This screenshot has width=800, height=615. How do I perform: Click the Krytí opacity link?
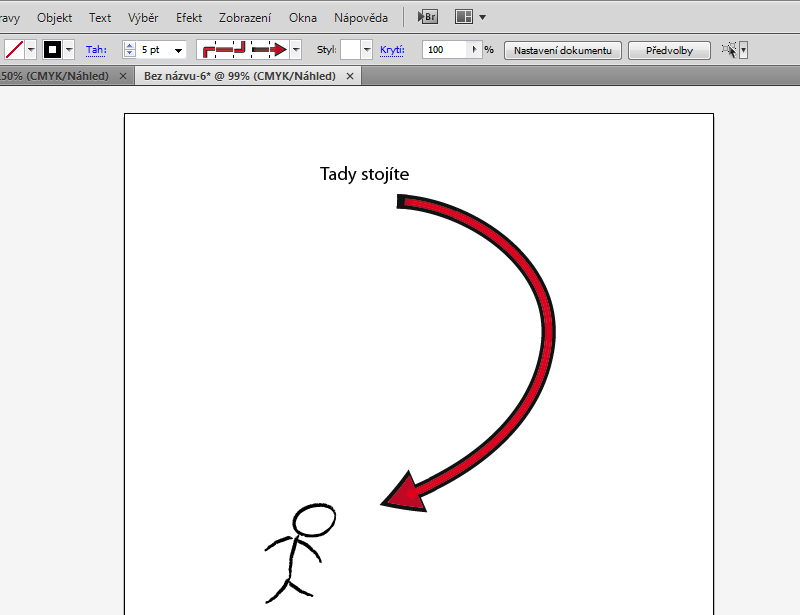point(391,49)
